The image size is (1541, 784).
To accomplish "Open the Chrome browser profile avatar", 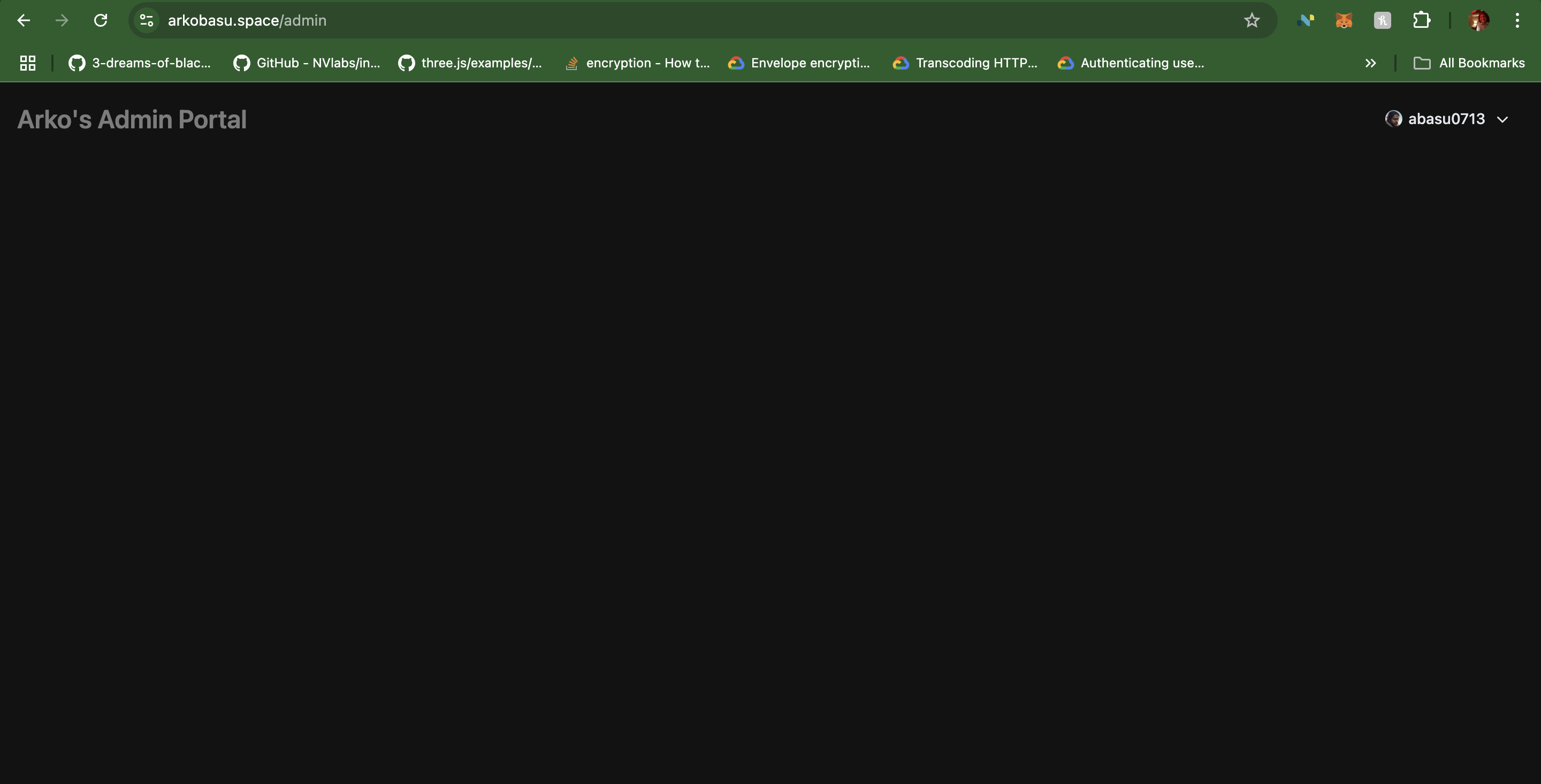I will coord(1479,20).
